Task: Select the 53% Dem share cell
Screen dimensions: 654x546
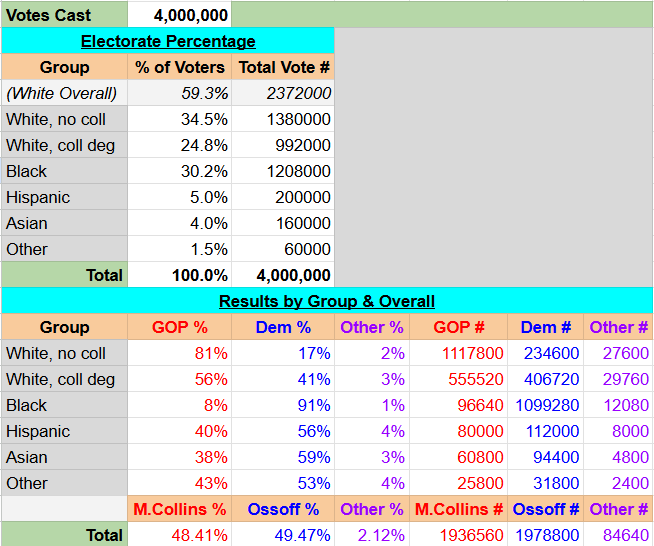Action: [x=283, y=483]
